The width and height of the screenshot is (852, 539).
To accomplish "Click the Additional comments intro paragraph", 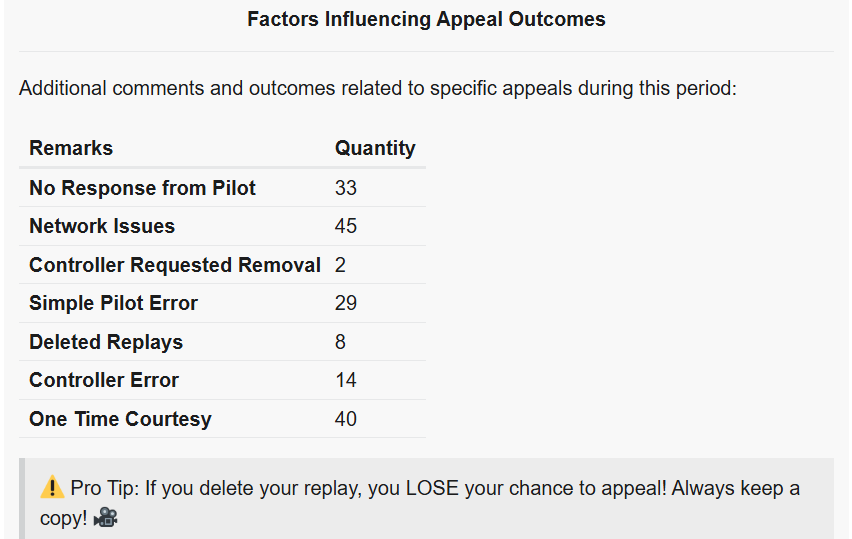I will tap(378, 88).
